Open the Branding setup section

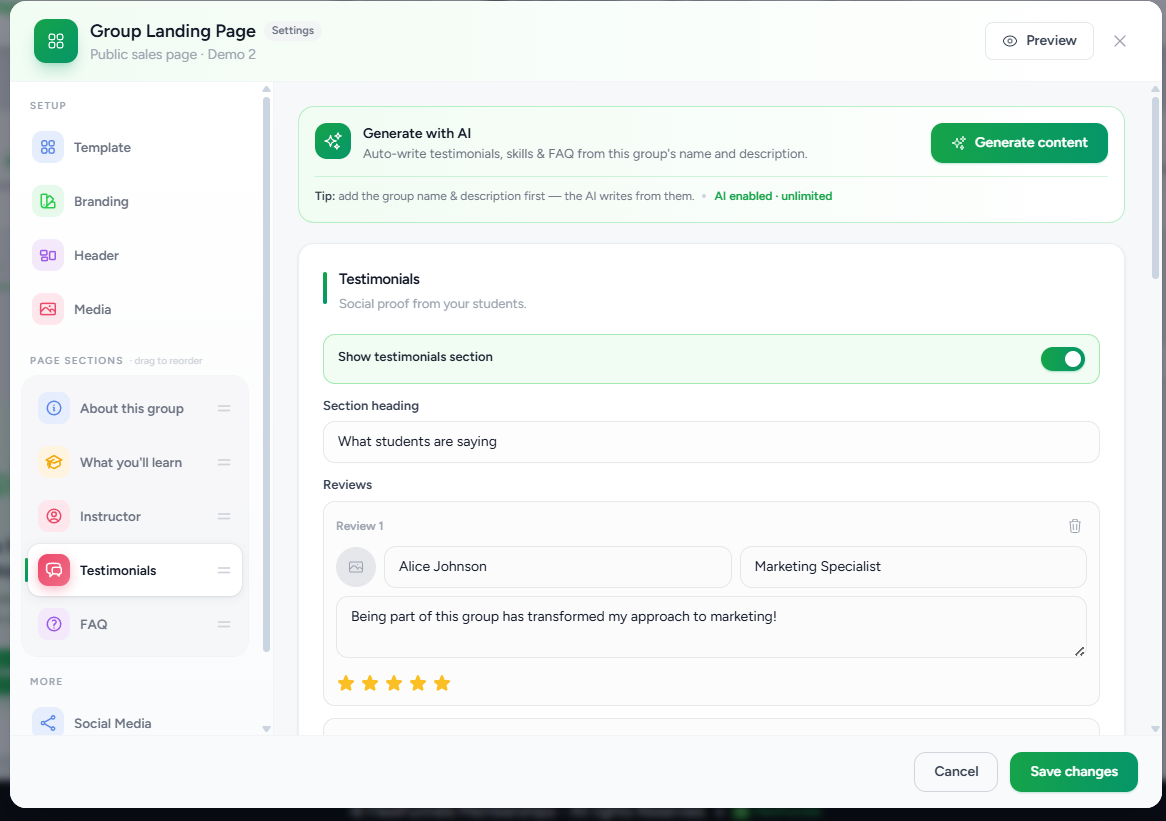tap(137, 202)
